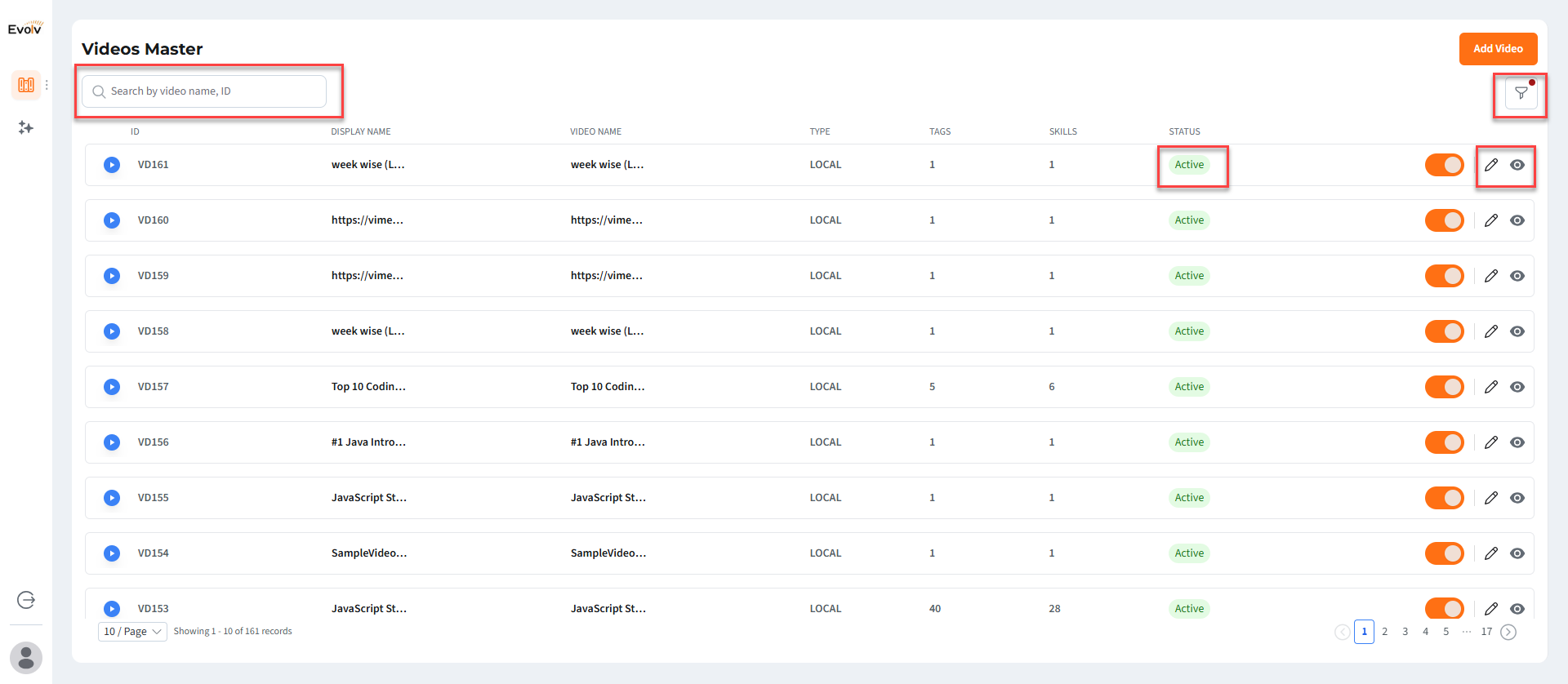Toggle off the VD158 video status
The height and width of the screenshot is (684, 1568).
[1444, 331]
